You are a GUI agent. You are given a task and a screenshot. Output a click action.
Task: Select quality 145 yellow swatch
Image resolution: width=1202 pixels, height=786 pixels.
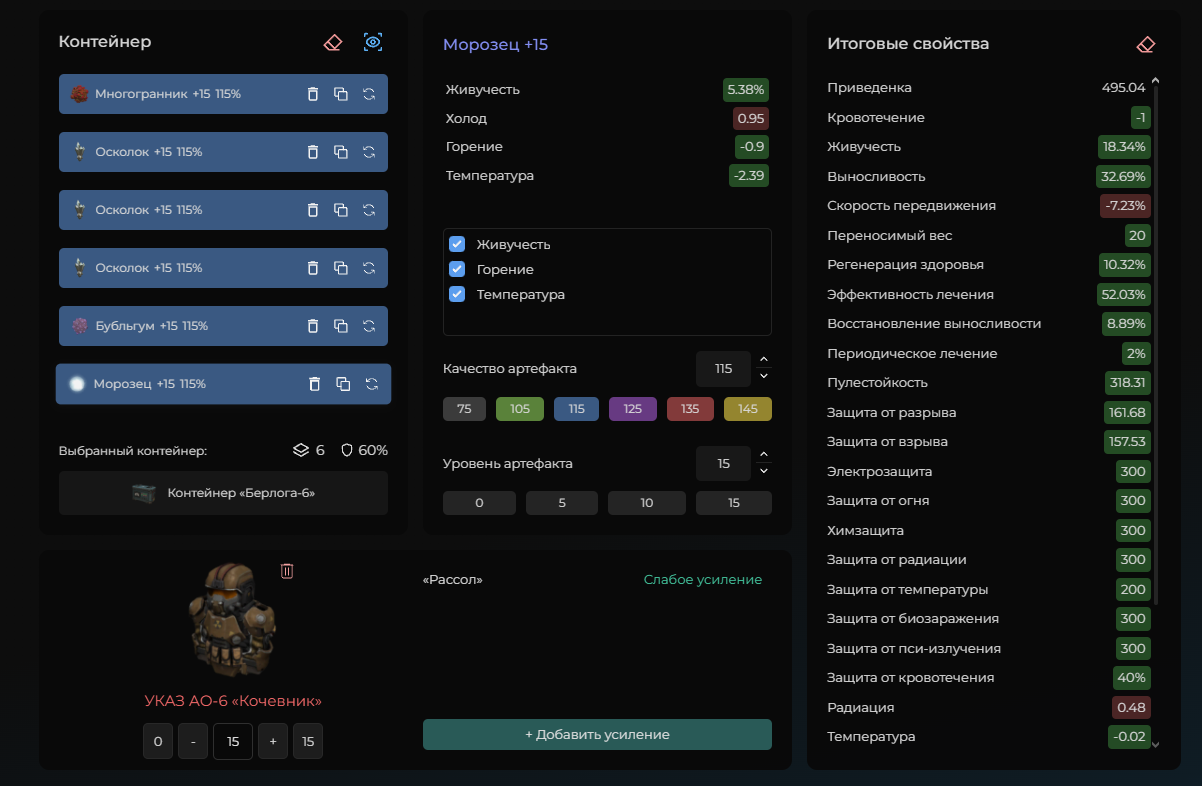pyautogui.click(x=748, y=409)
